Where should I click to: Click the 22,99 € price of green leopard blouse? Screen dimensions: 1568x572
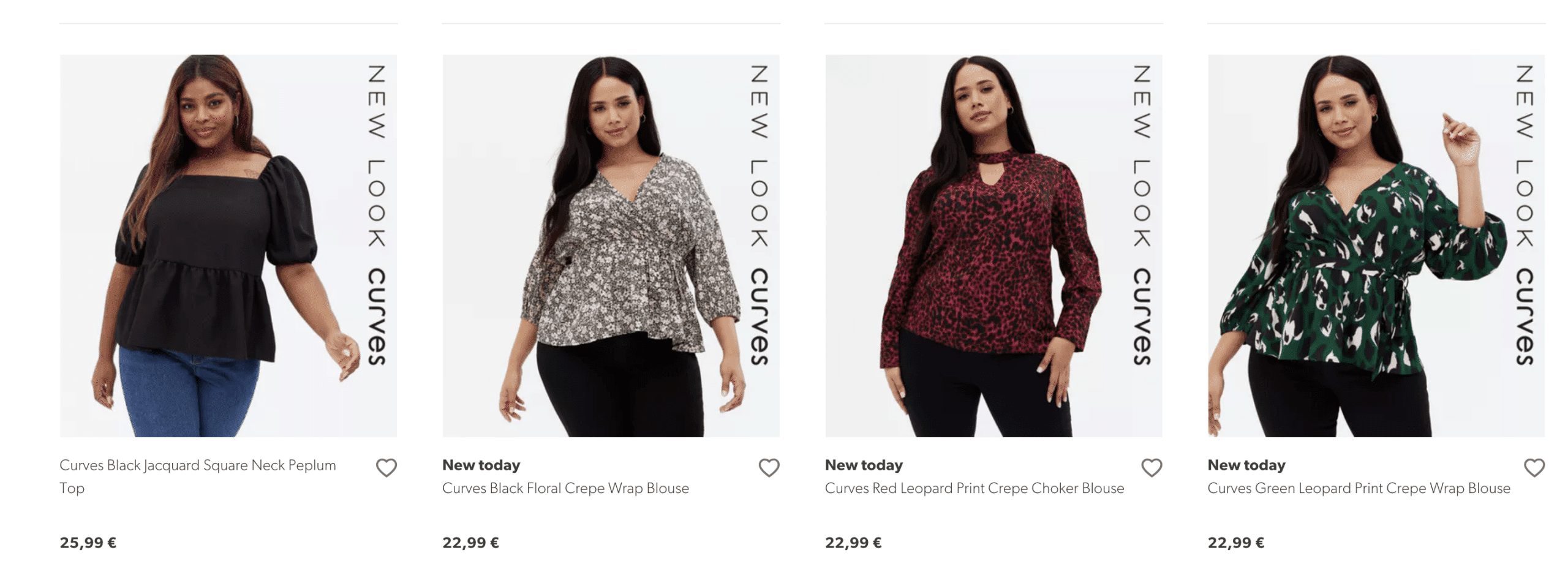[x=1235, y=543]
